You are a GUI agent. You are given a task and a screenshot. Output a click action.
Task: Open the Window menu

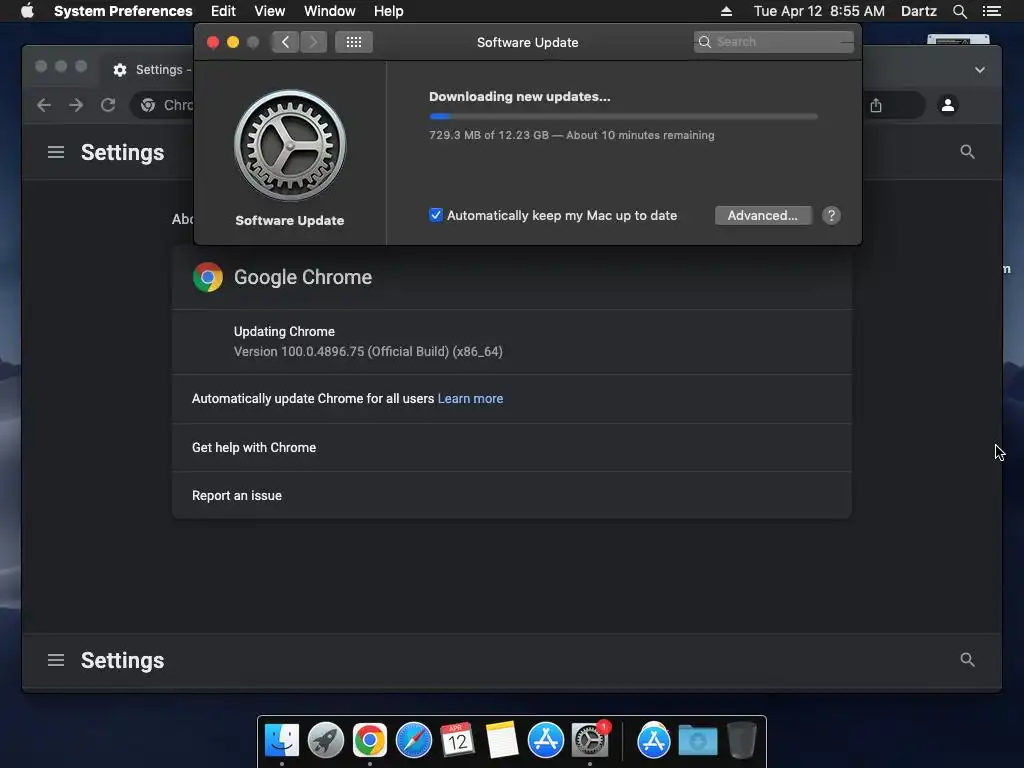(x=329, y=11)
